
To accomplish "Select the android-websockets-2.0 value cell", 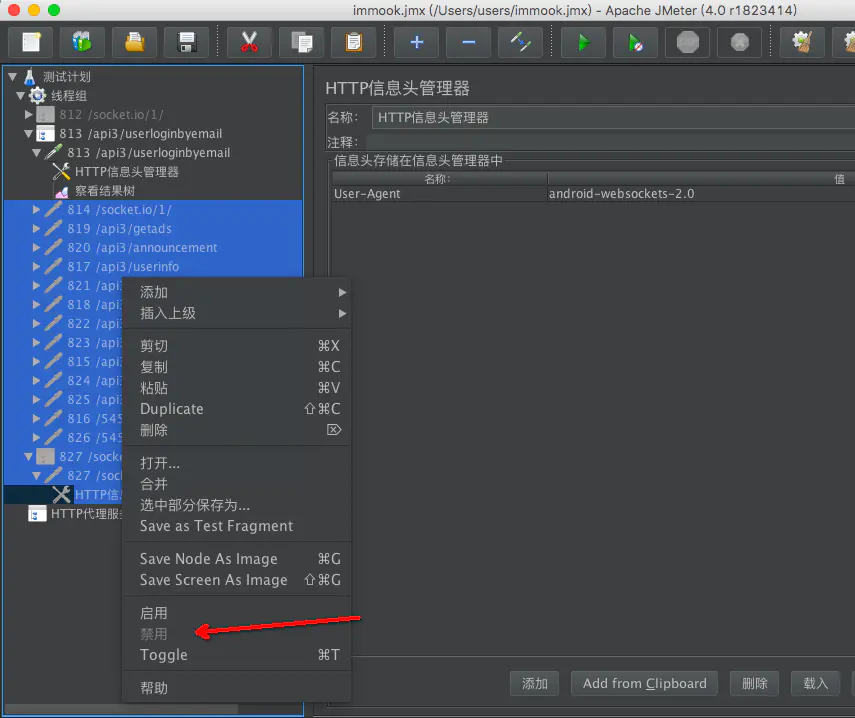I will tap(701, 194).
